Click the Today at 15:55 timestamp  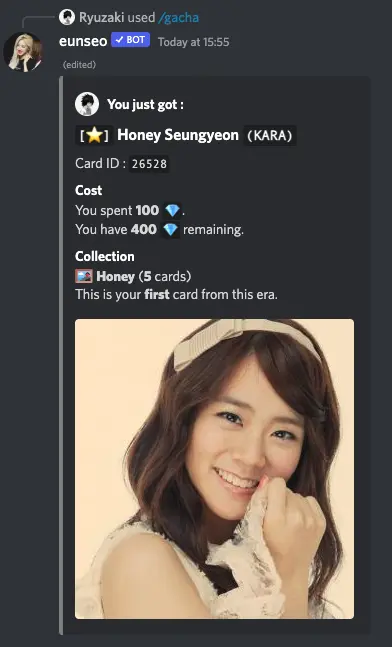(194, 42)
